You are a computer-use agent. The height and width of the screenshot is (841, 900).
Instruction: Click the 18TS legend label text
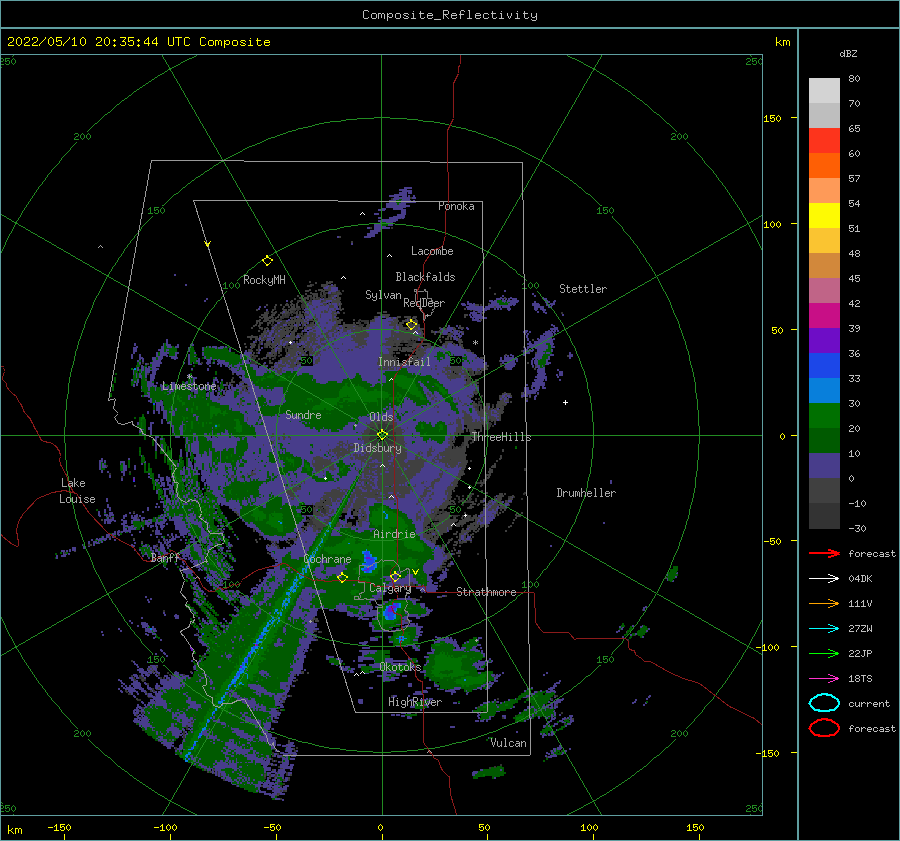860,679
